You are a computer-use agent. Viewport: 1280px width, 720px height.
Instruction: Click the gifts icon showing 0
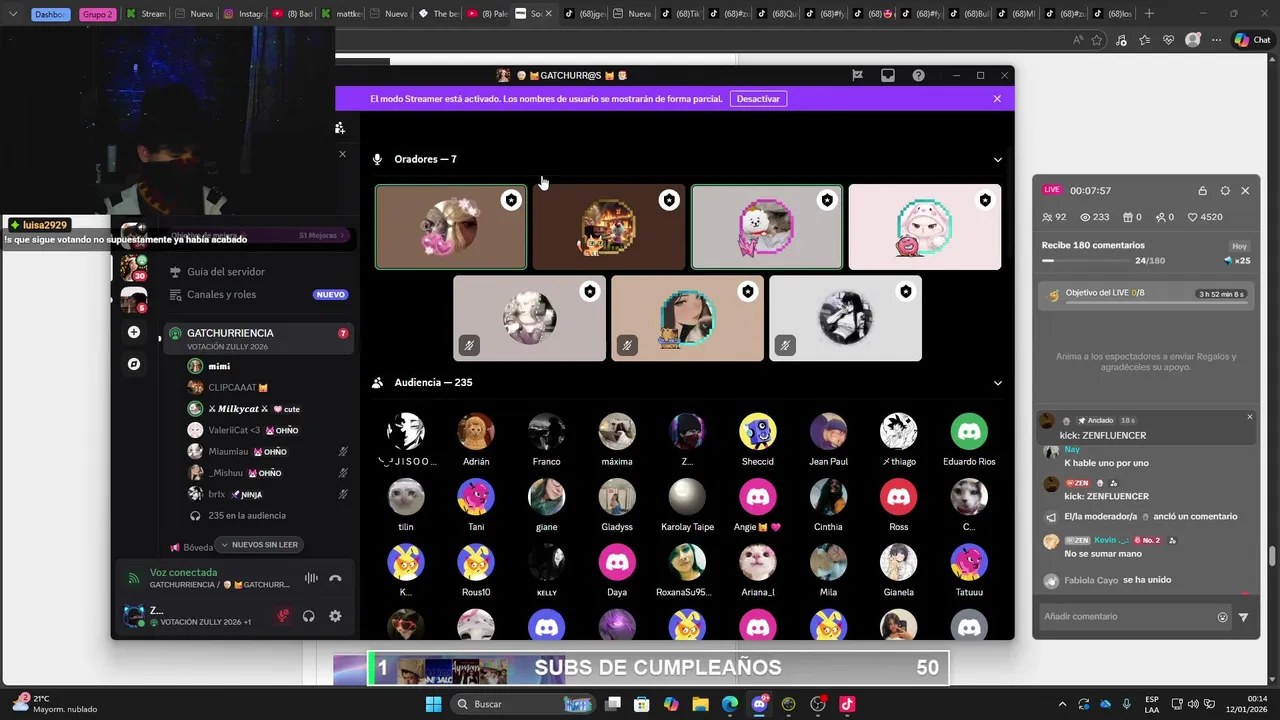[x=1127, y=217]
